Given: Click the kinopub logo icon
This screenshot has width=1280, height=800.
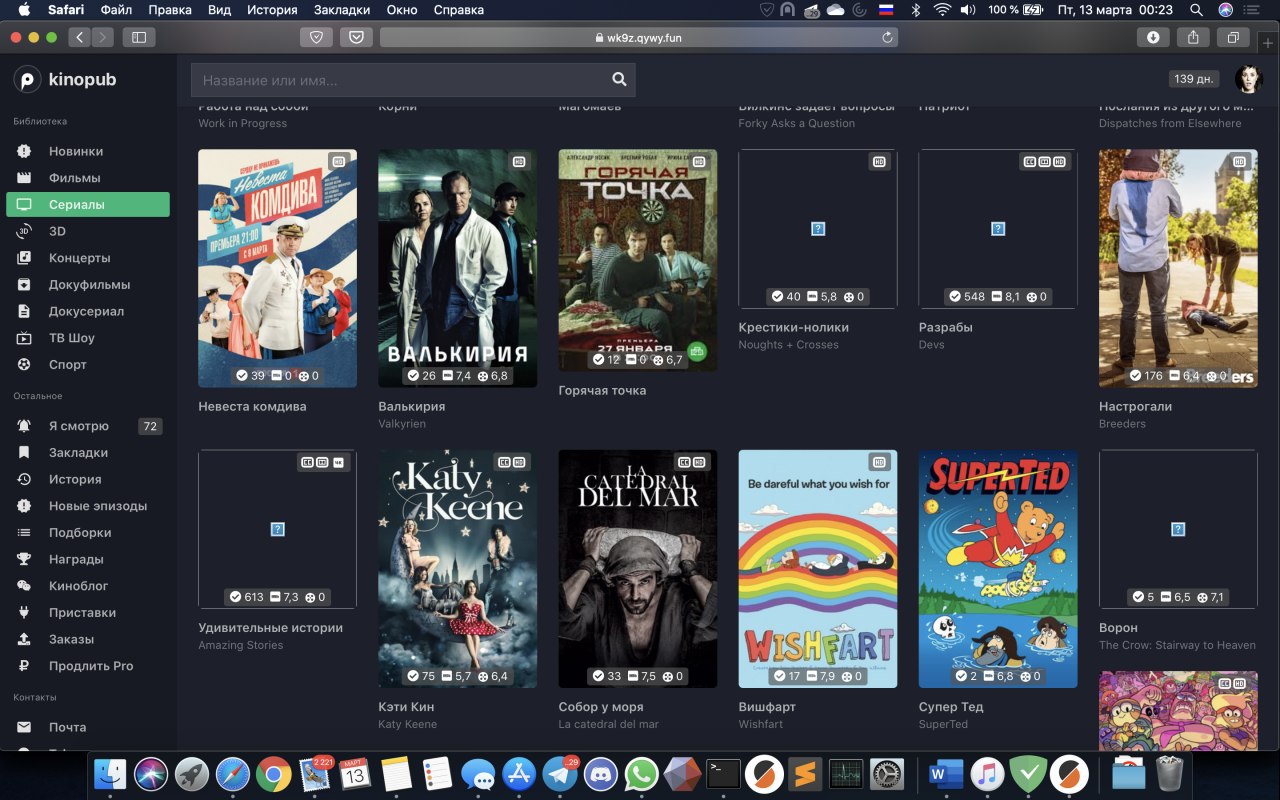Looking at the screenshot, I should [27, 79].
